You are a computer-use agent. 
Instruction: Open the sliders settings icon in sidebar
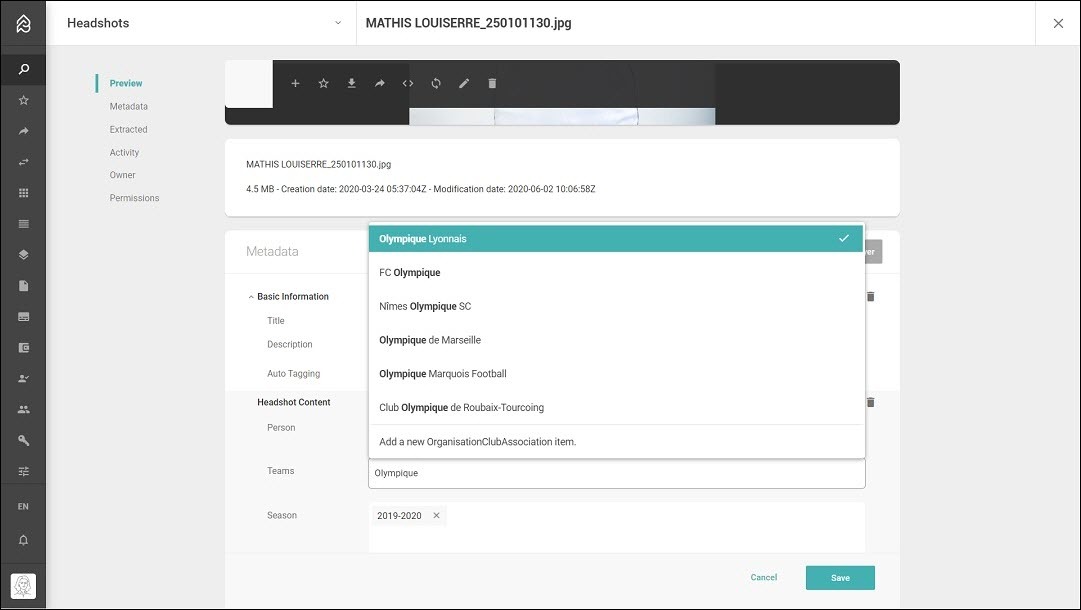(23, 471)
